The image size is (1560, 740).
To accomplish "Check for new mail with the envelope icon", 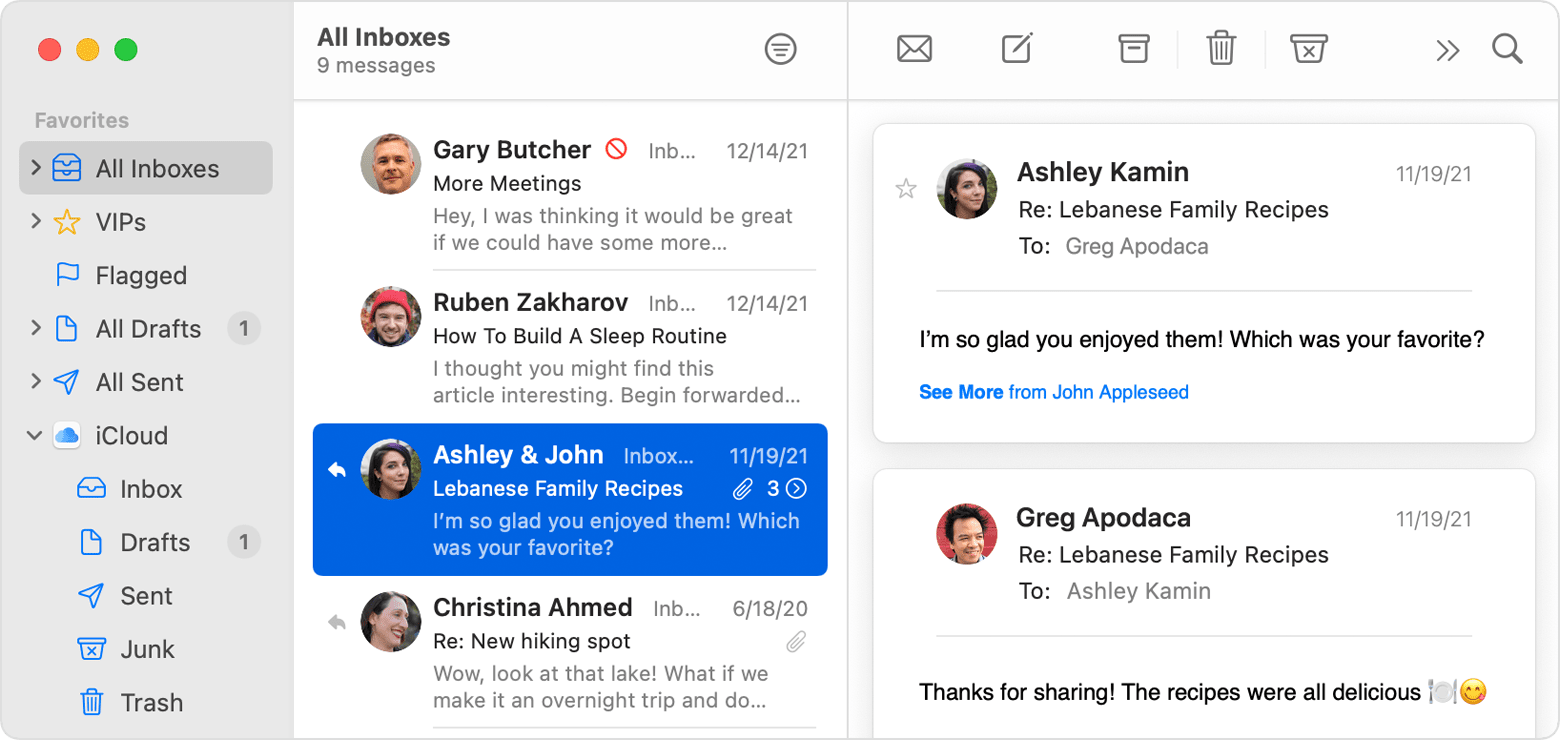I will click(x=915, y=48).
